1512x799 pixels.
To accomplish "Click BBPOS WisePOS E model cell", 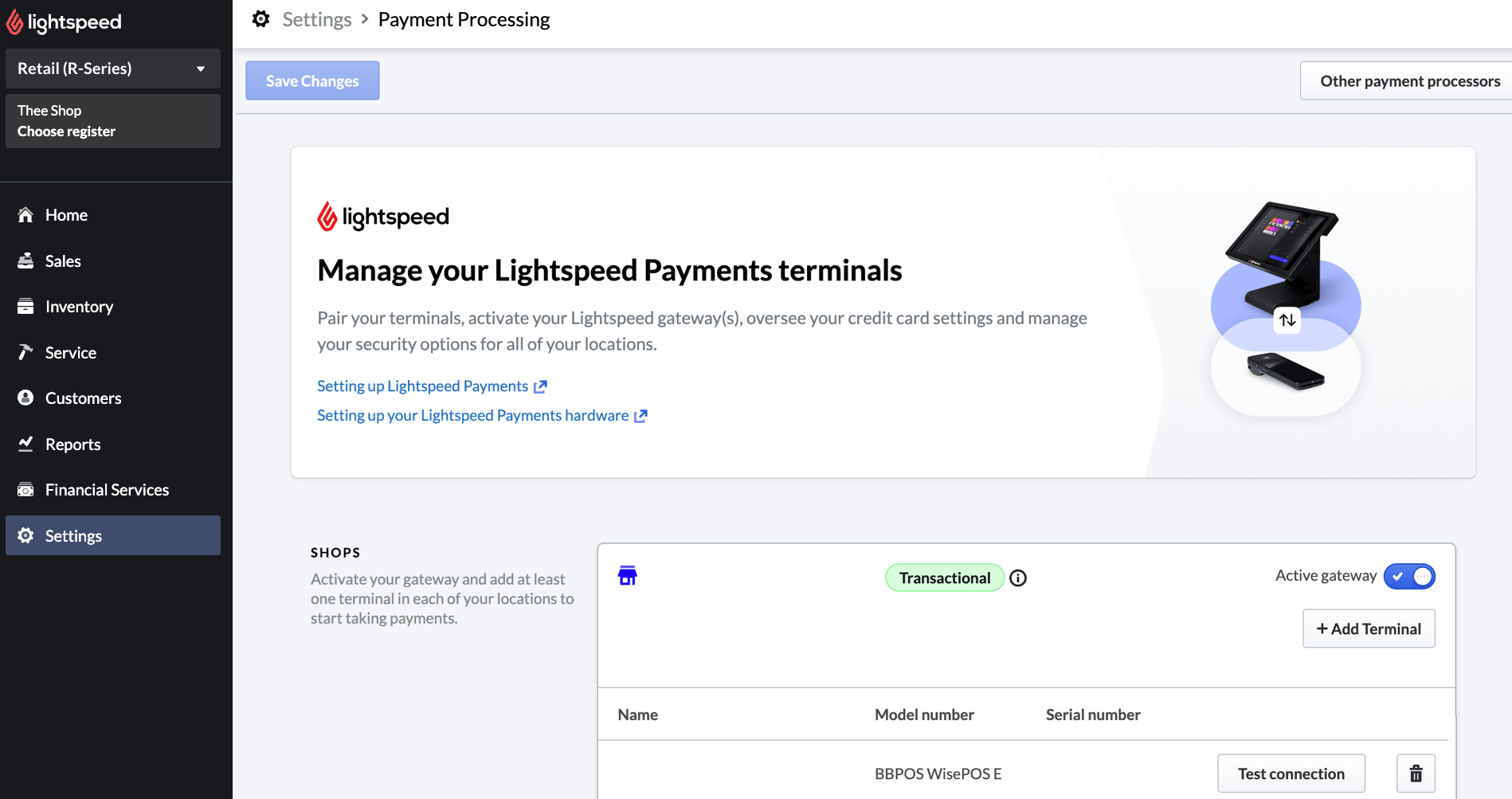I will point(938,774).
